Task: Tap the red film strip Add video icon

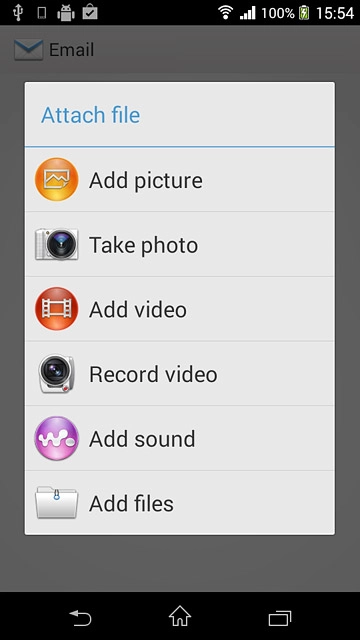Action: pyautogui.click(x=56, y=309)
